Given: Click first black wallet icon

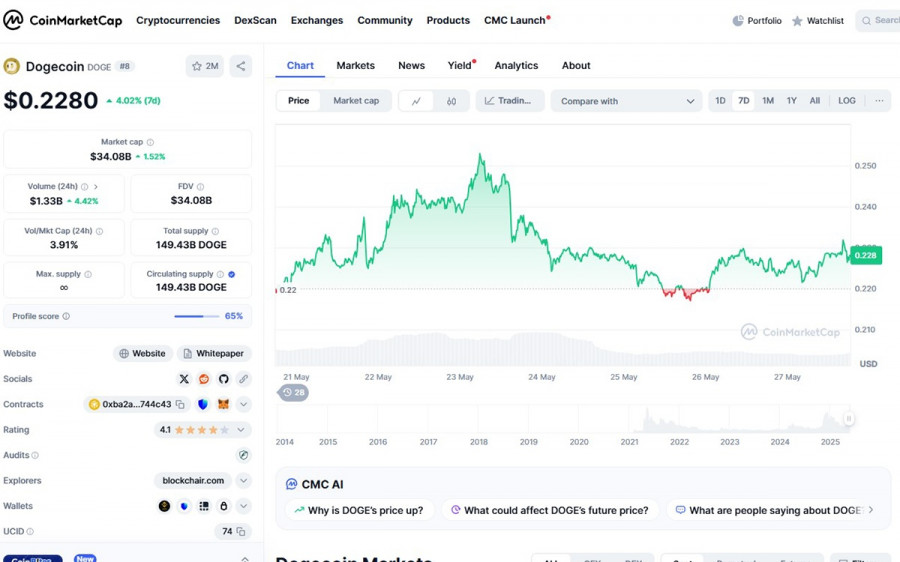Looking at the screenshot, I should tap(164, 506).
